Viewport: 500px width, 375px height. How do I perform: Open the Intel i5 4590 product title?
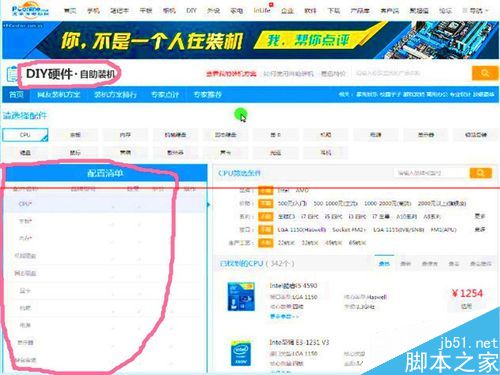(x=293, y=286)
